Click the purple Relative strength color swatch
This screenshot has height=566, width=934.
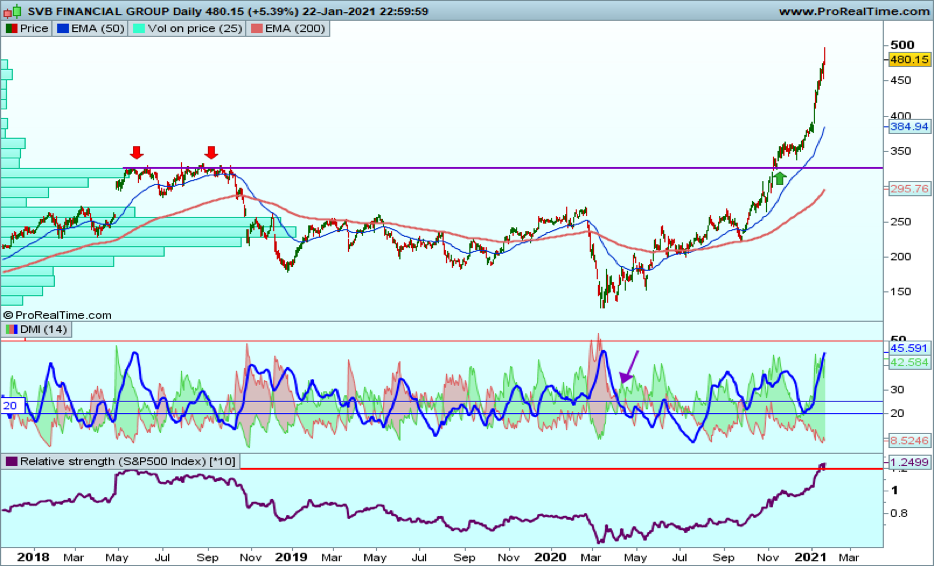coord(11,461)
